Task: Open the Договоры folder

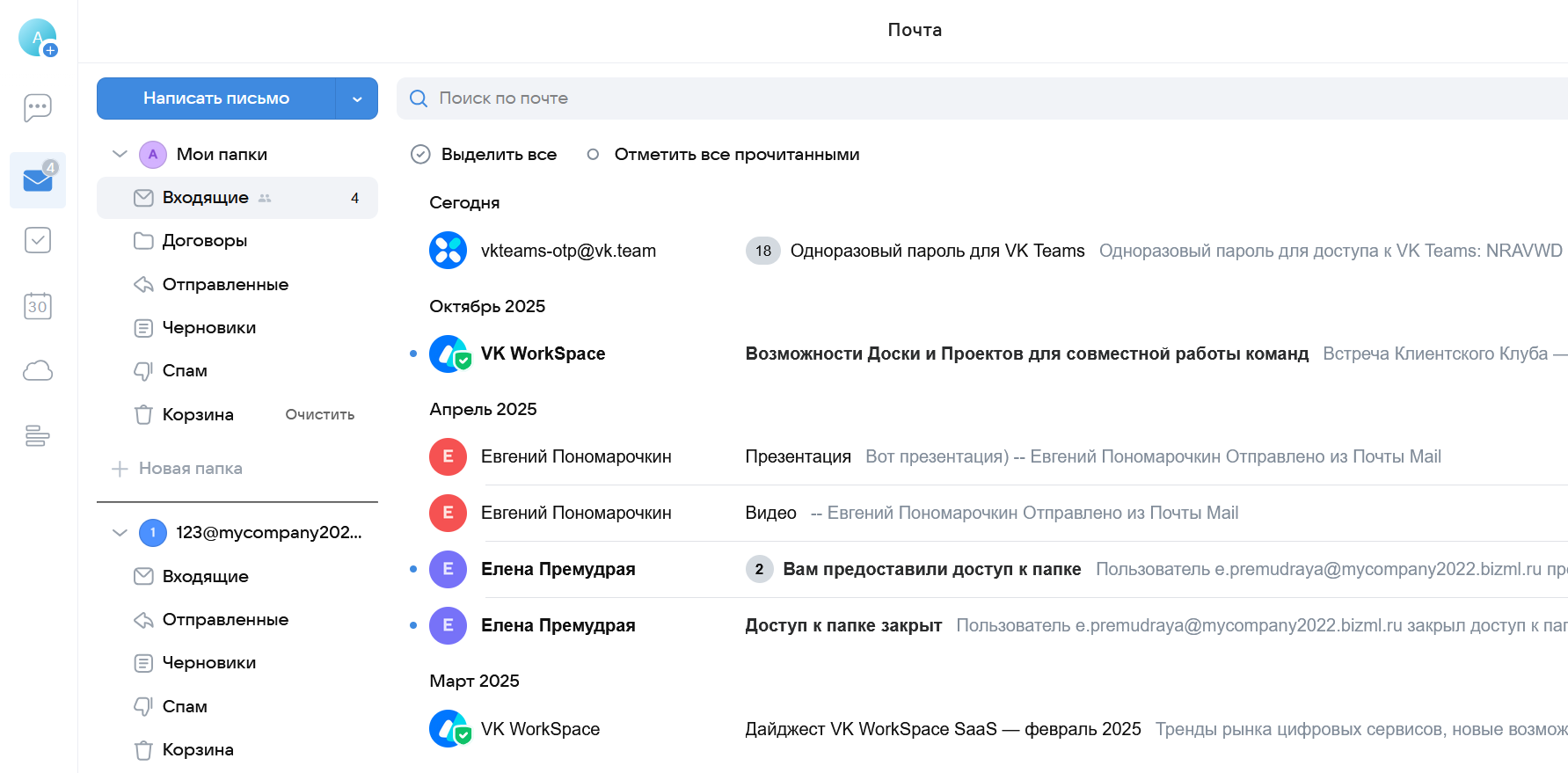Action: (x=204, y=241)
